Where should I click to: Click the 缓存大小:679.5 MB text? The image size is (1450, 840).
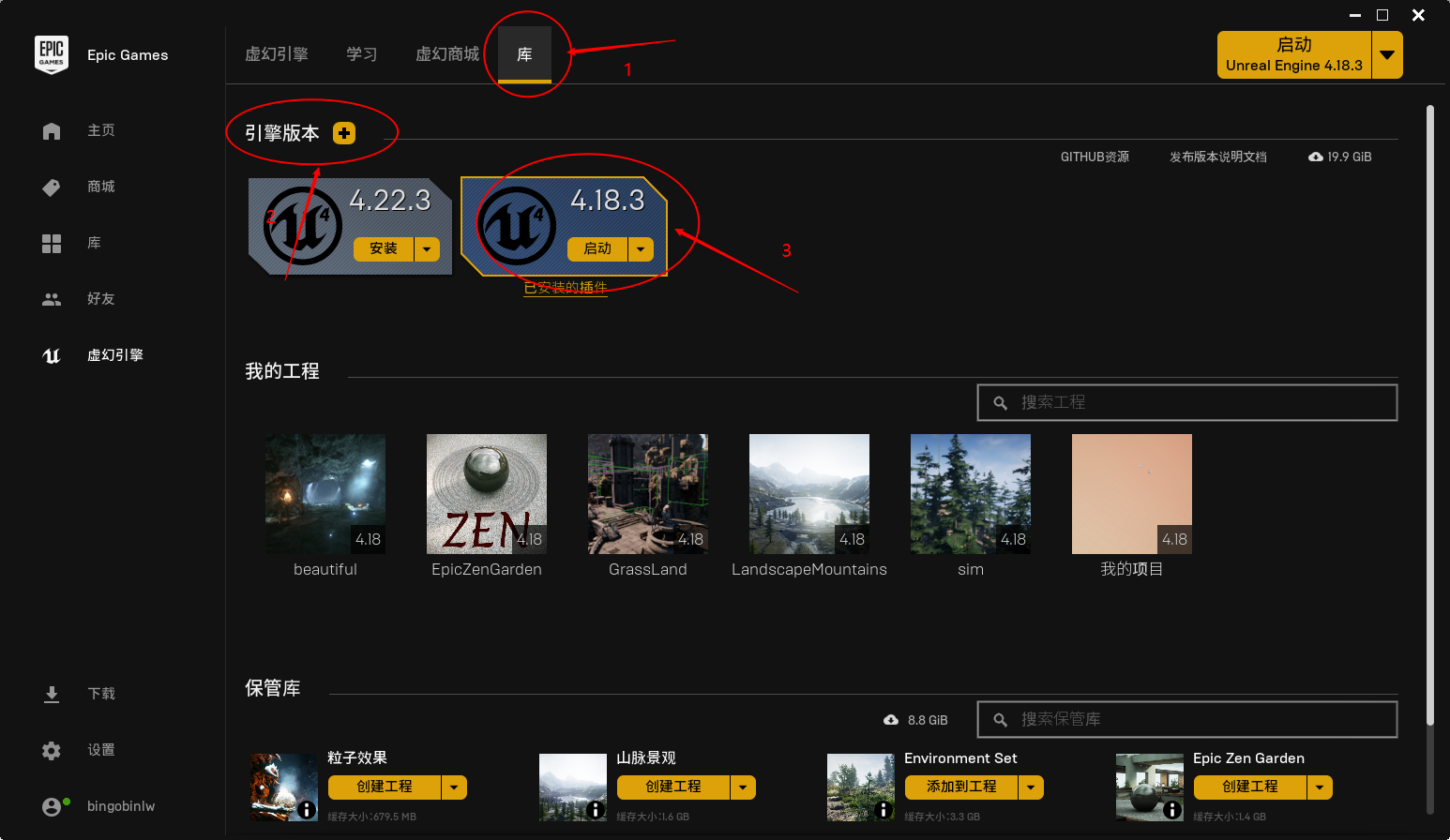[x=372, y=817]
